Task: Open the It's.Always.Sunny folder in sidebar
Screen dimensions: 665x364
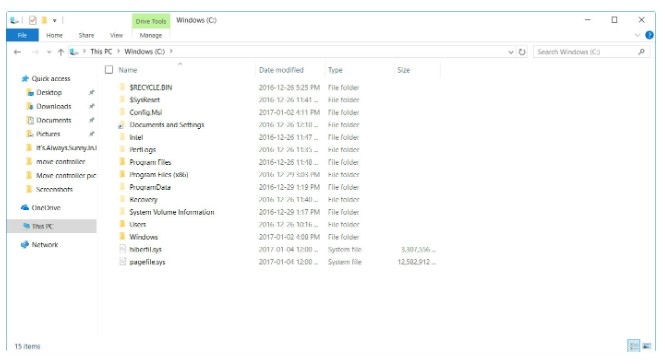Action: [66, 148]
